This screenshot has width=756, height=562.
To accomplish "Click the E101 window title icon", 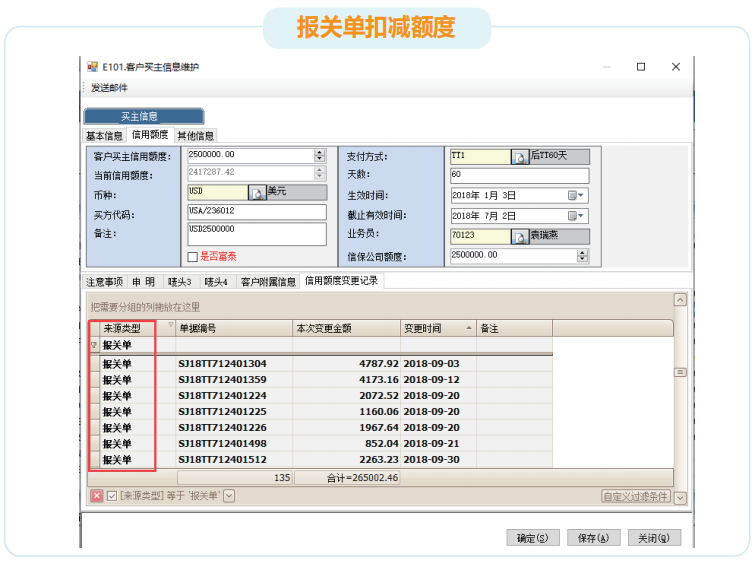I will (x=92, y=67).
